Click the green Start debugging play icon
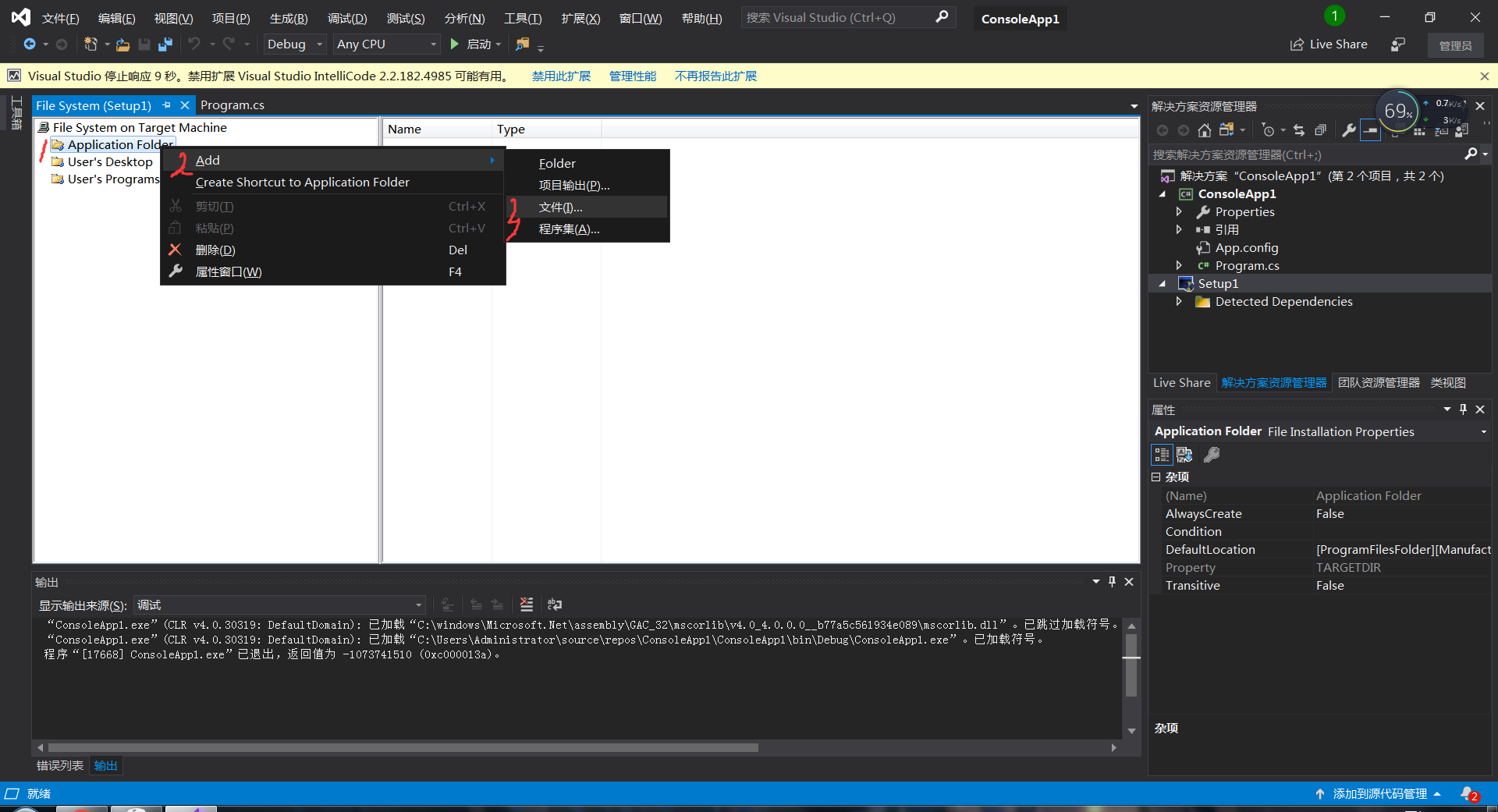 tap(454, 44)
